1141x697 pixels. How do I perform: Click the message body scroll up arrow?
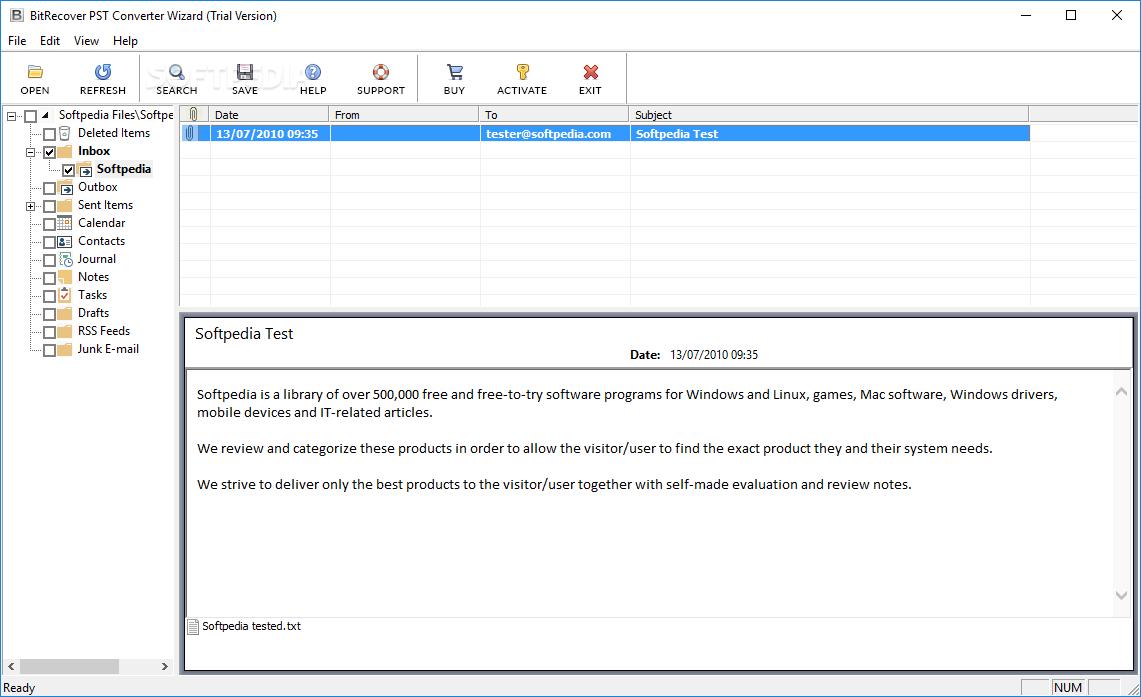[1121, 391]
